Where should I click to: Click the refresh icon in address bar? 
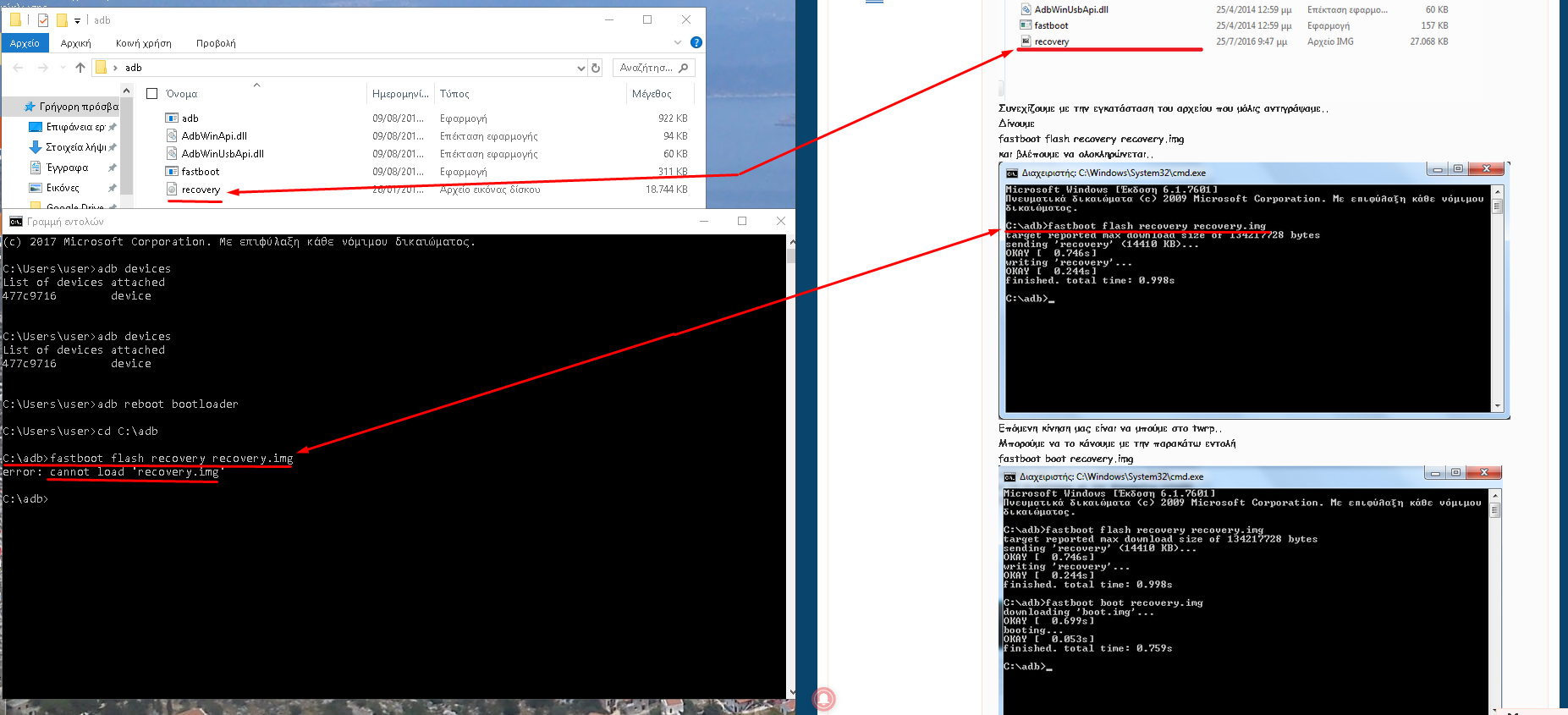(x=596, y=68)
